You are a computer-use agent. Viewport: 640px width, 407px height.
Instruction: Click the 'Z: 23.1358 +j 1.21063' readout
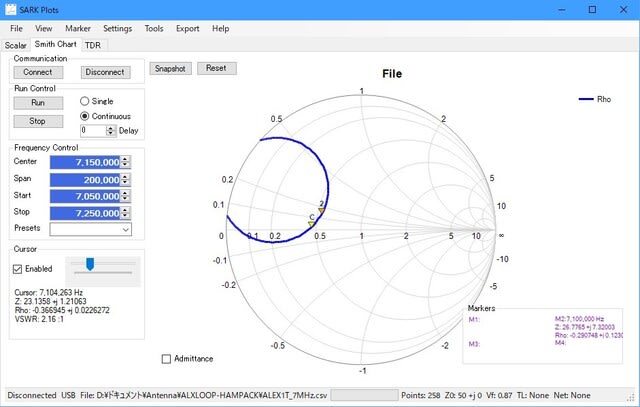coord(51,301)
